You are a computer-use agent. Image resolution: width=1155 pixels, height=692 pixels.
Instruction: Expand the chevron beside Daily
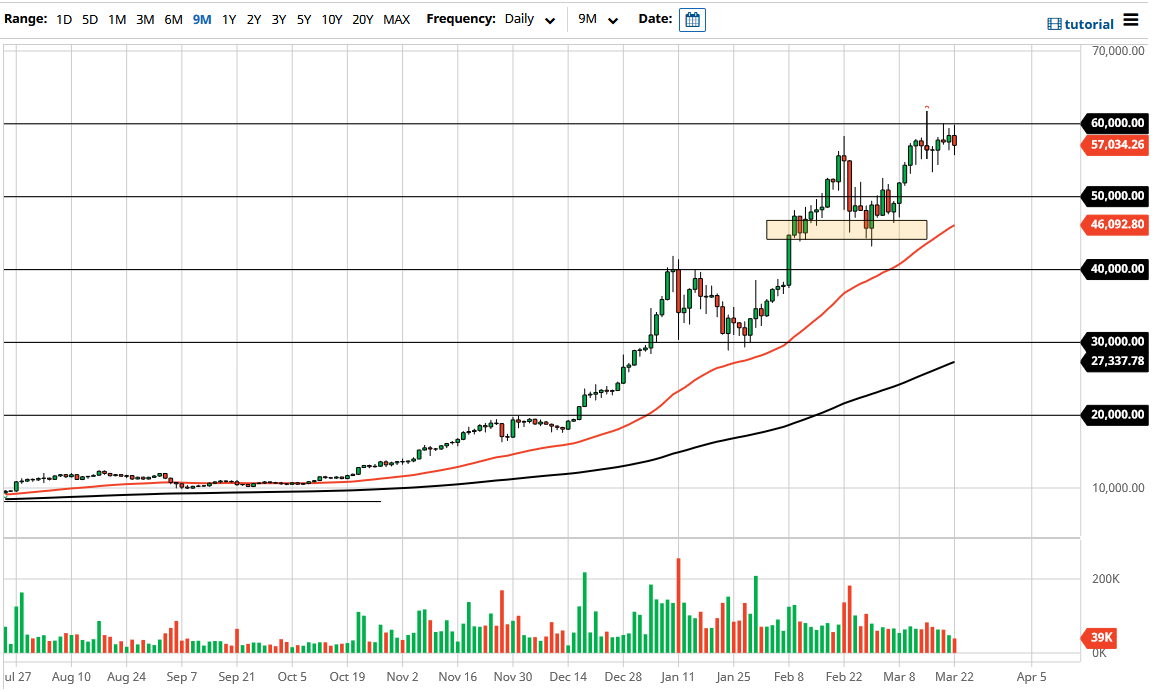pos(550,20)
